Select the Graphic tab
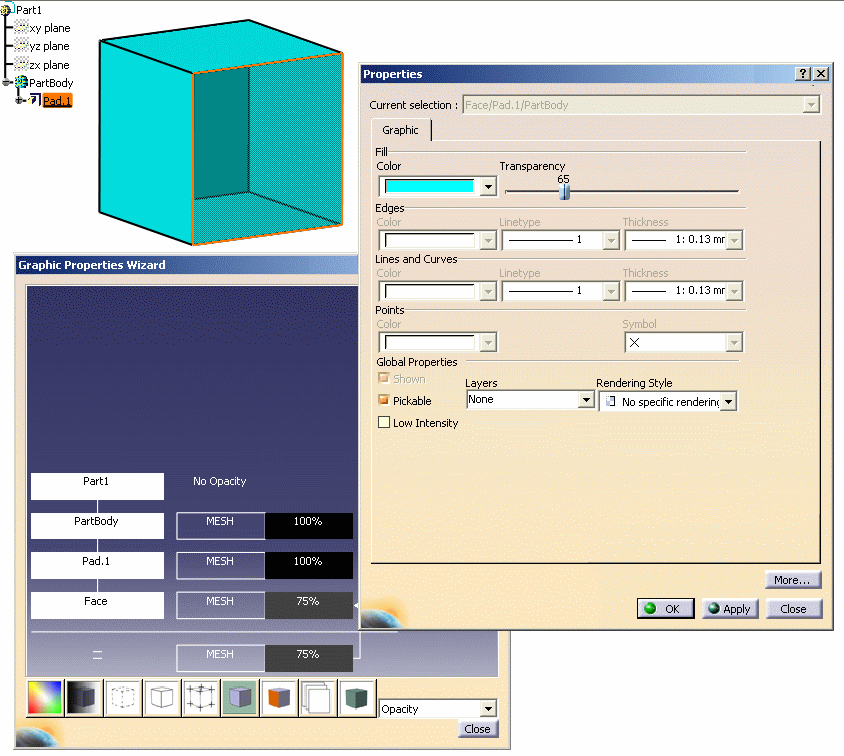 (401, 130)
